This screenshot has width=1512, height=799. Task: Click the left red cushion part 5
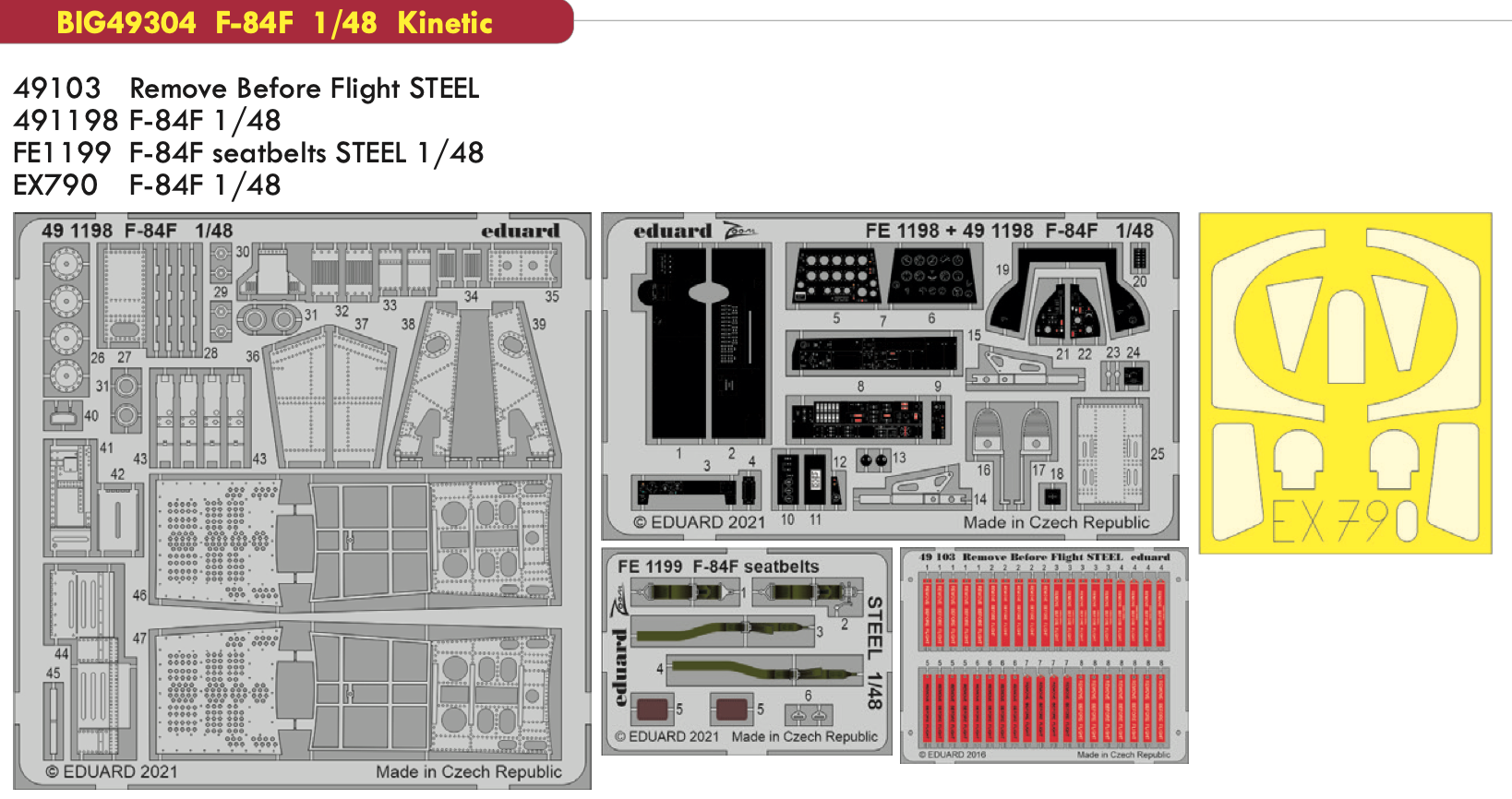(x=653, y=709)
